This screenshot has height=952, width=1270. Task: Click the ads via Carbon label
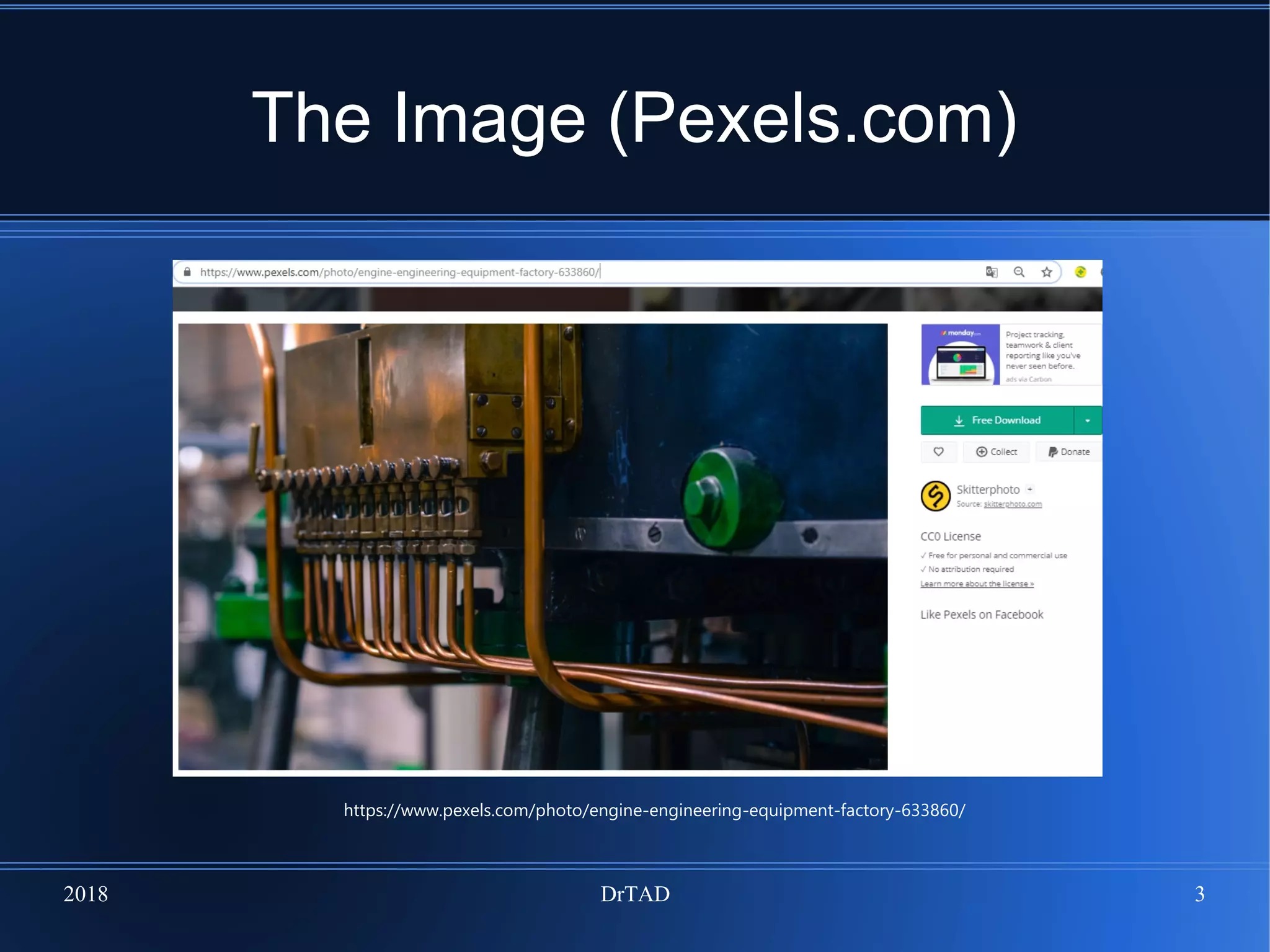[1028, 379]
